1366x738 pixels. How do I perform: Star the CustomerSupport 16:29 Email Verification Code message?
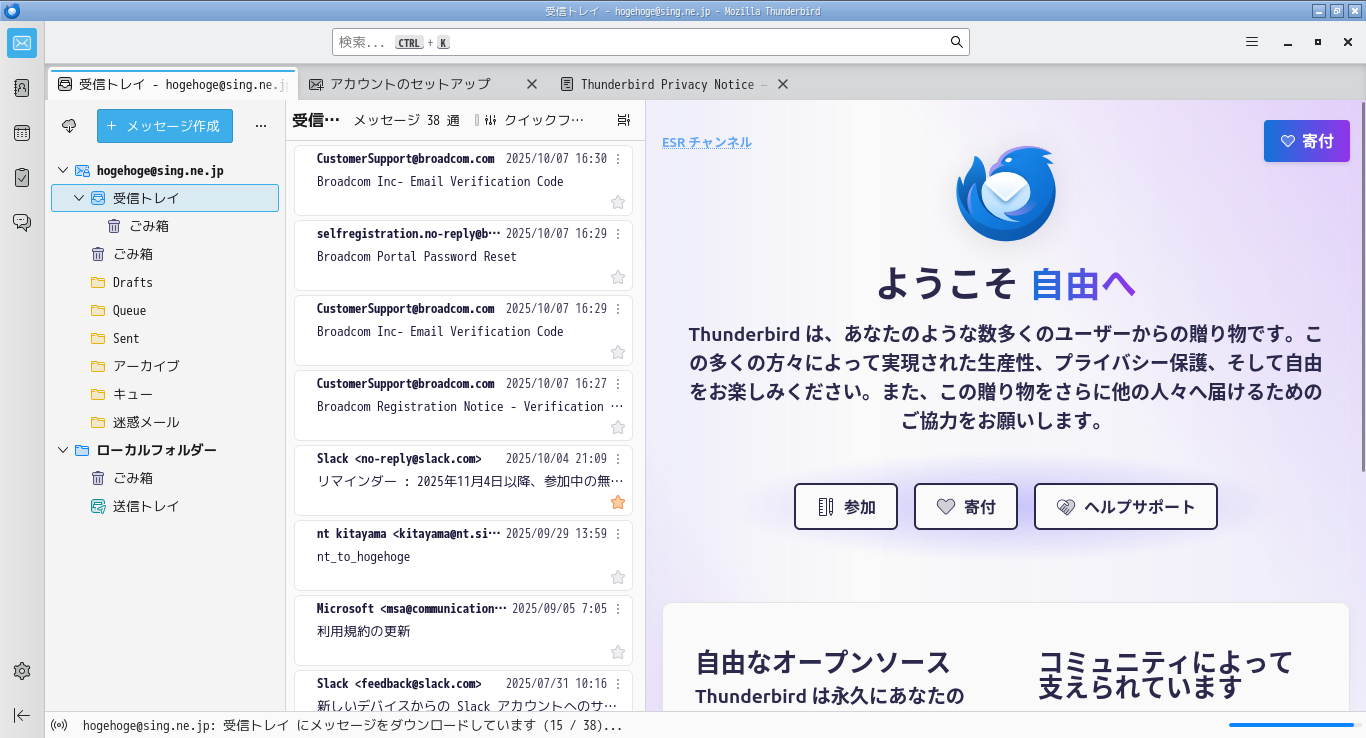[618, 352]
